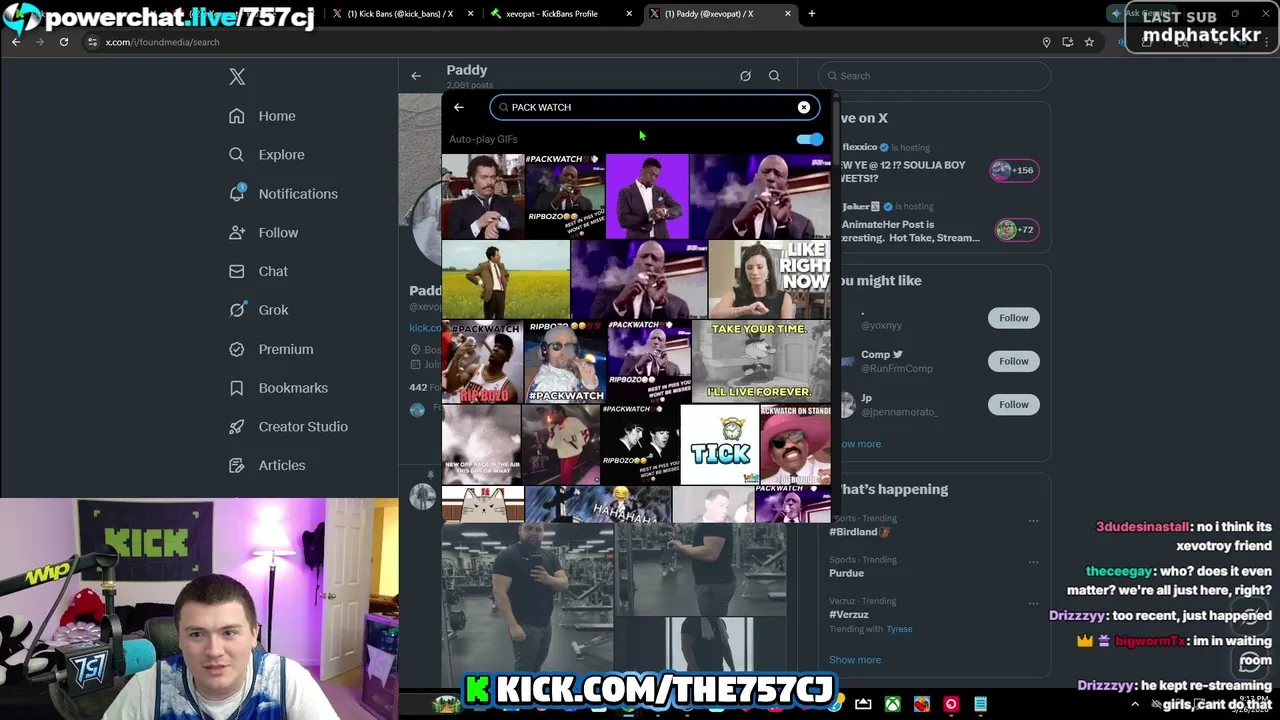This screenshot has width=1280, height=720.
Task: Click the Premium checkmark icon
Action: [237, 349]
